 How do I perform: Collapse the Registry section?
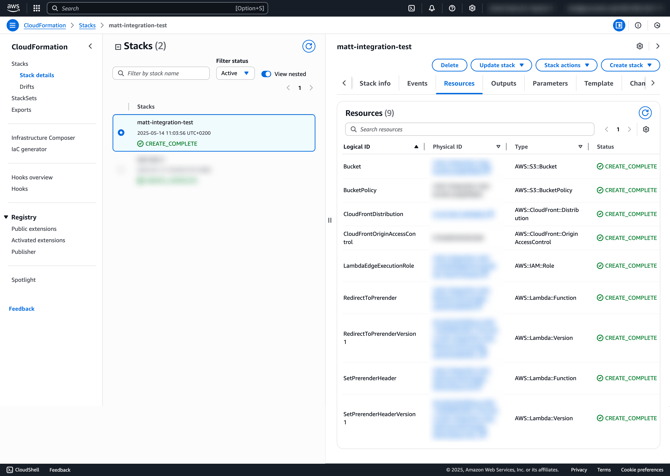click(x=6, y=217)
